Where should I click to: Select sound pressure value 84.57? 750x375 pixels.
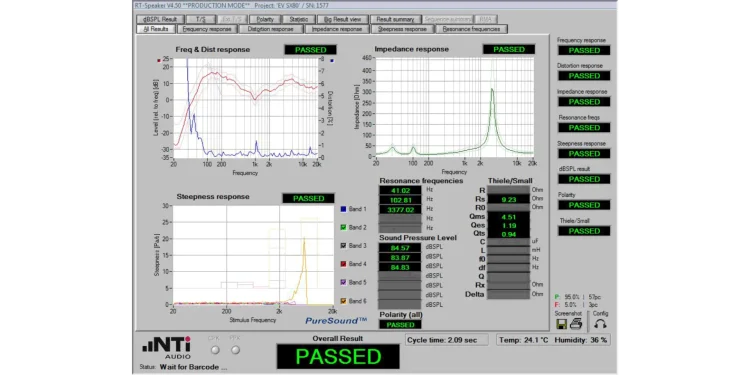click(x=400, y=248)
